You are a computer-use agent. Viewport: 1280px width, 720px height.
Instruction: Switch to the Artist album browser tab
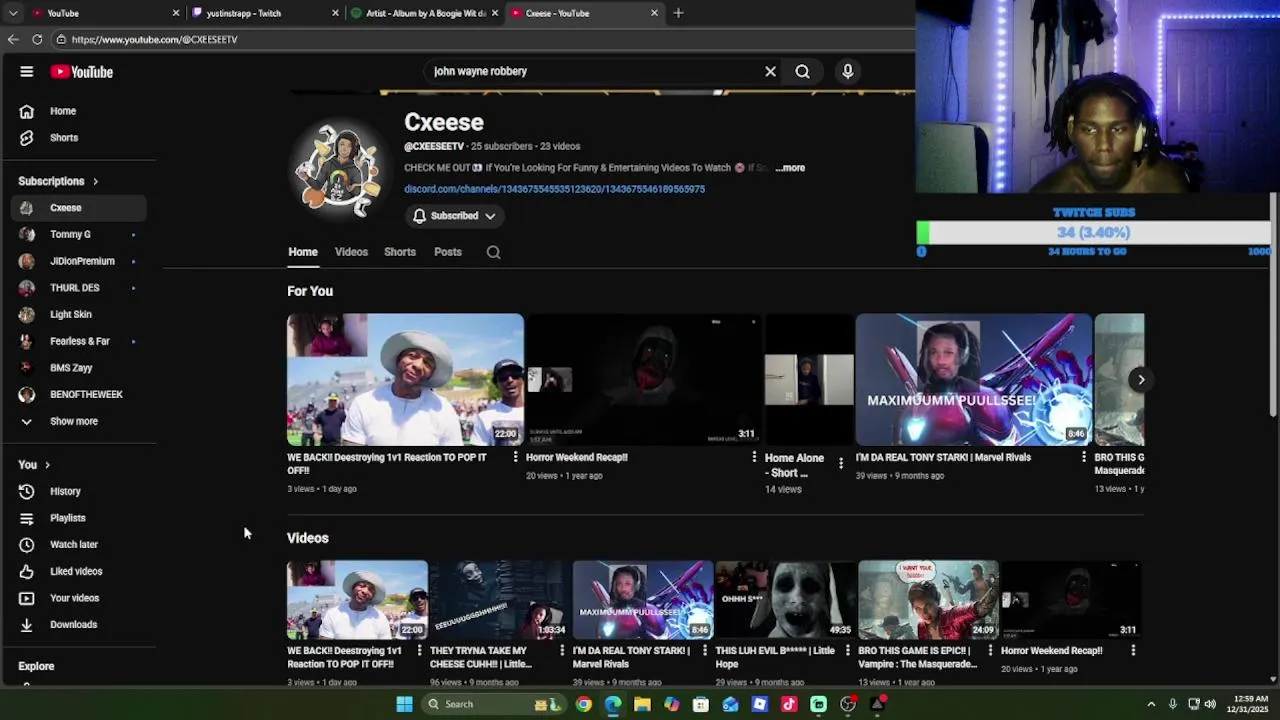[x=424, y=13]
